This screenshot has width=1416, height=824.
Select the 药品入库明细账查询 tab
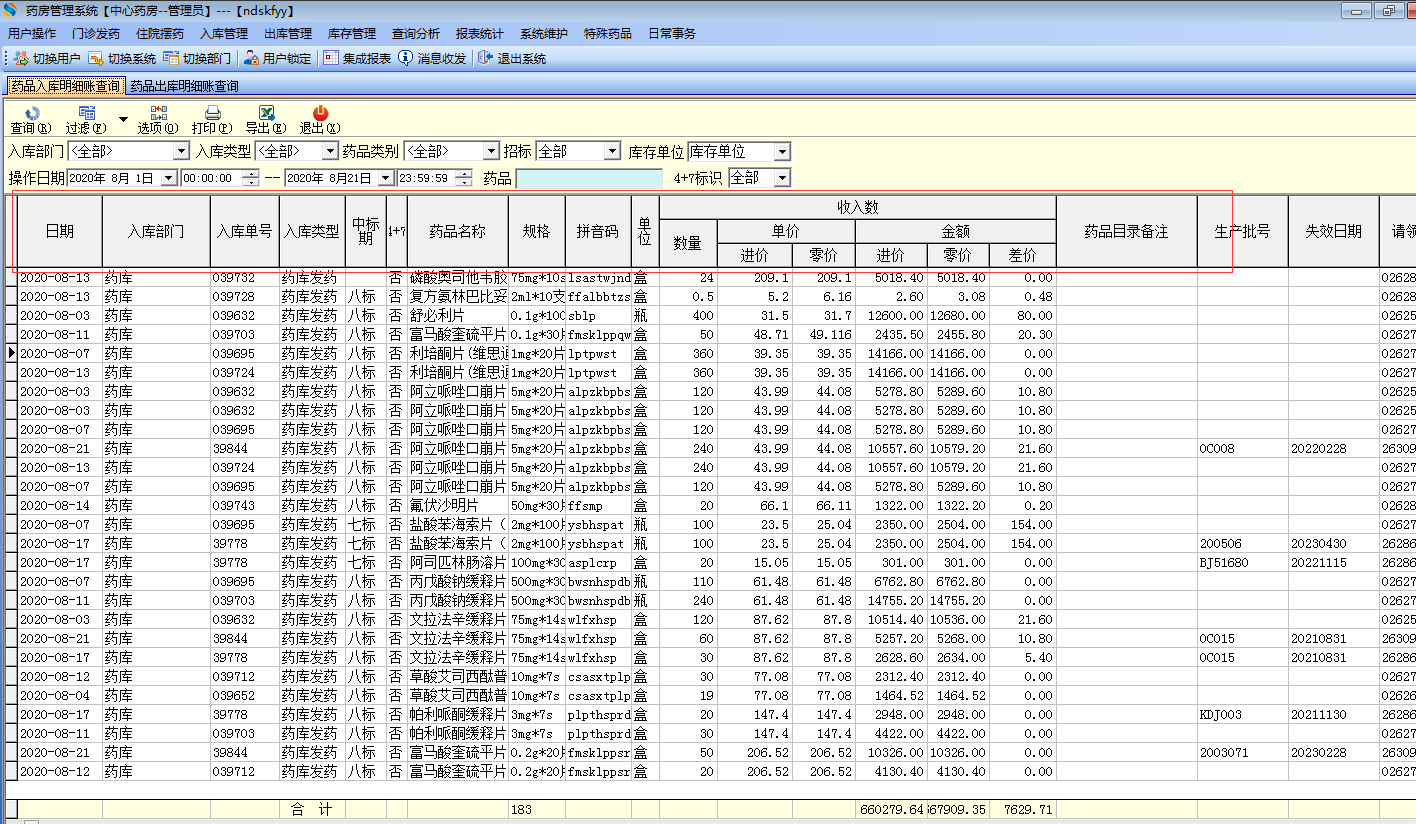coord(66,86)
